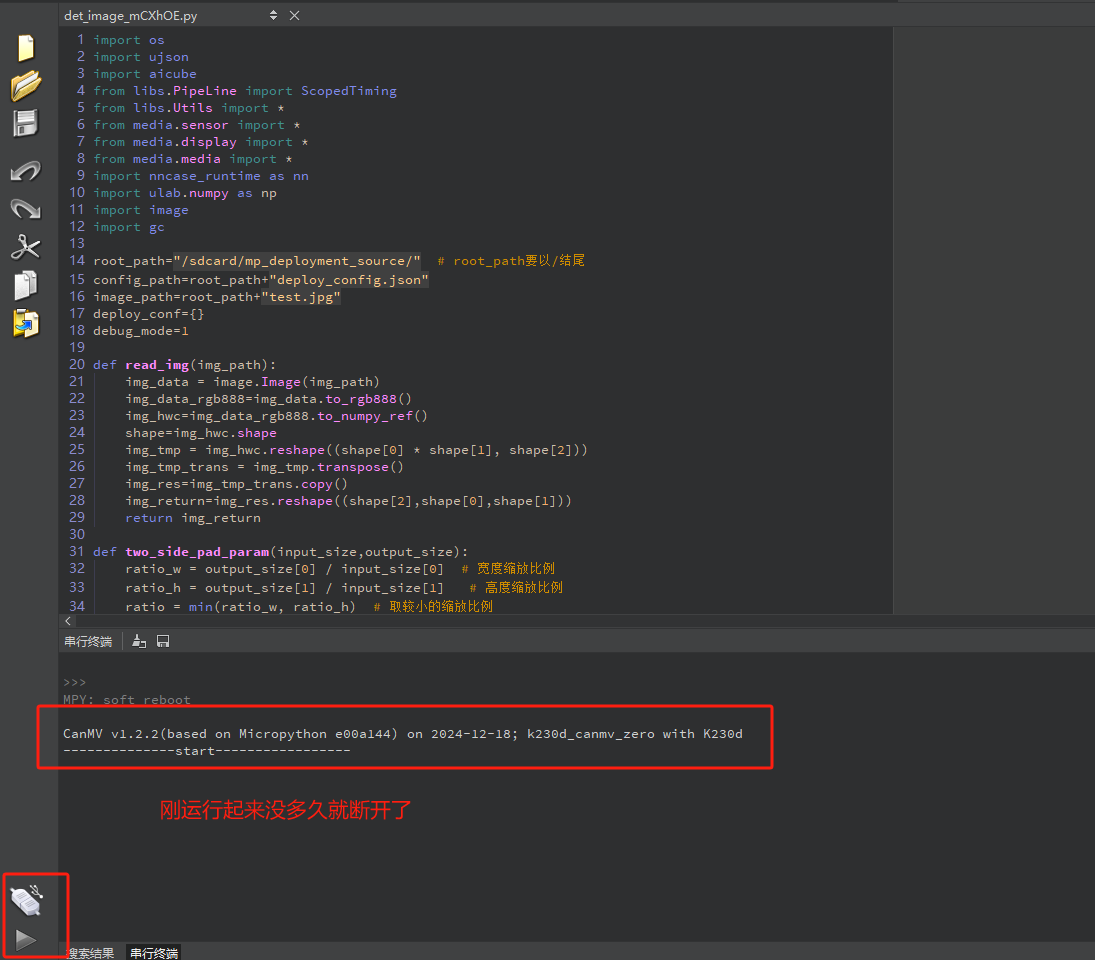Open the file switcher dropdown for det_image_mCXhOE.py
The height and width of the screenshot is (960, 1095).
[x=274, y=16]
